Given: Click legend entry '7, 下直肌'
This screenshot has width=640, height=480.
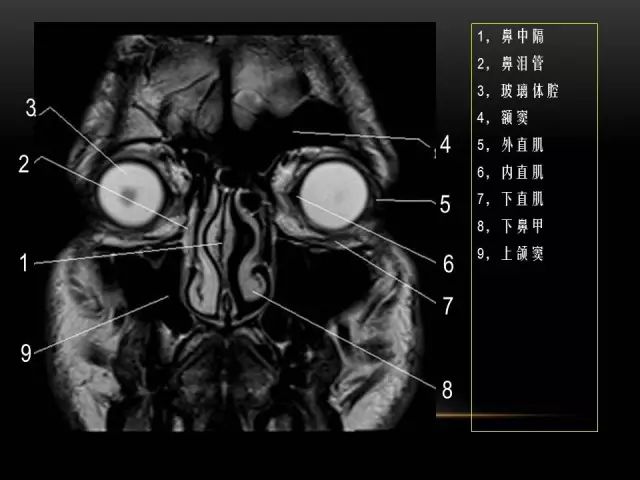Looking at the screenshot, I should [511, 199].
